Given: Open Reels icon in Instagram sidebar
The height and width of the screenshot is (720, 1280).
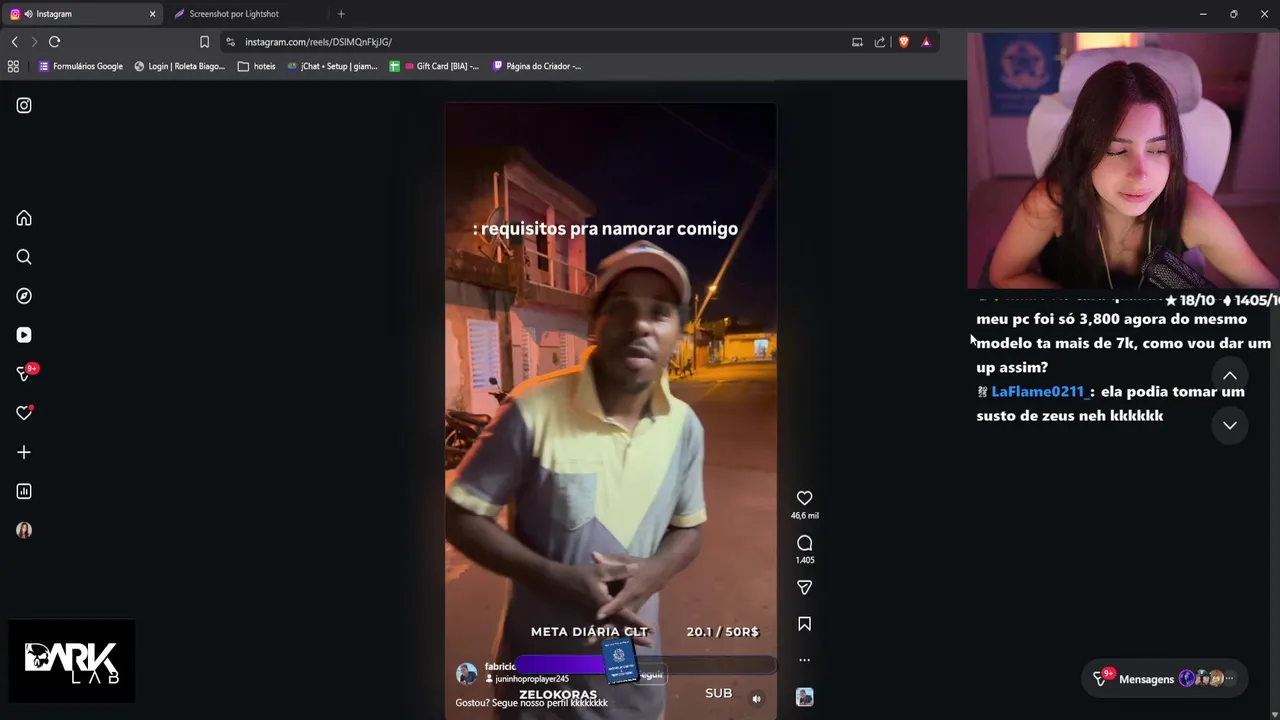Looking at the screenshot, I should coord(24,335).
